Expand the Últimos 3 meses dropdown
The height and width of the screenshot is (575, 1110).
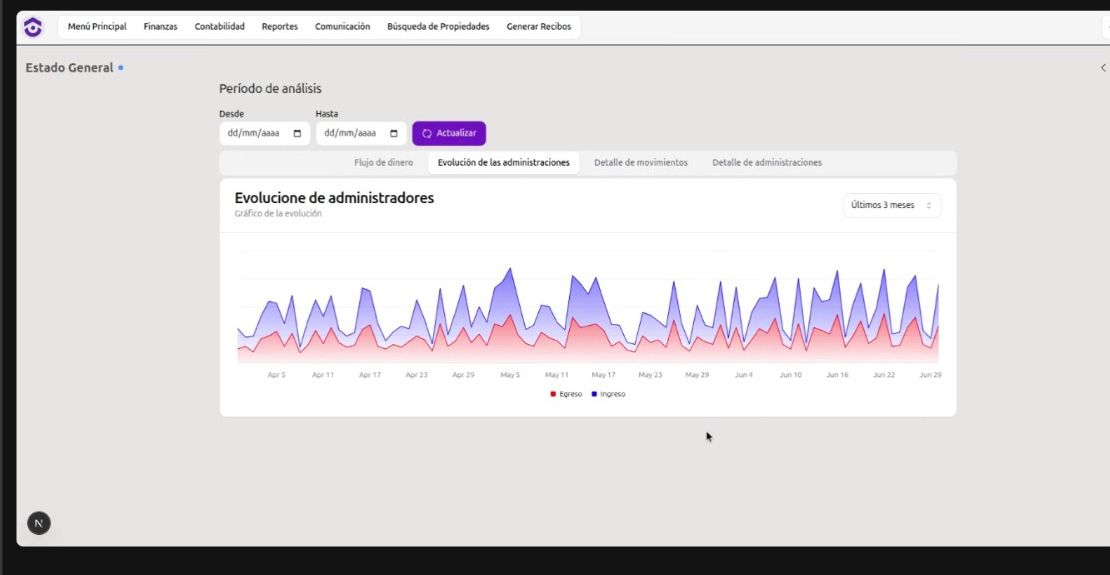pos(891,205)
